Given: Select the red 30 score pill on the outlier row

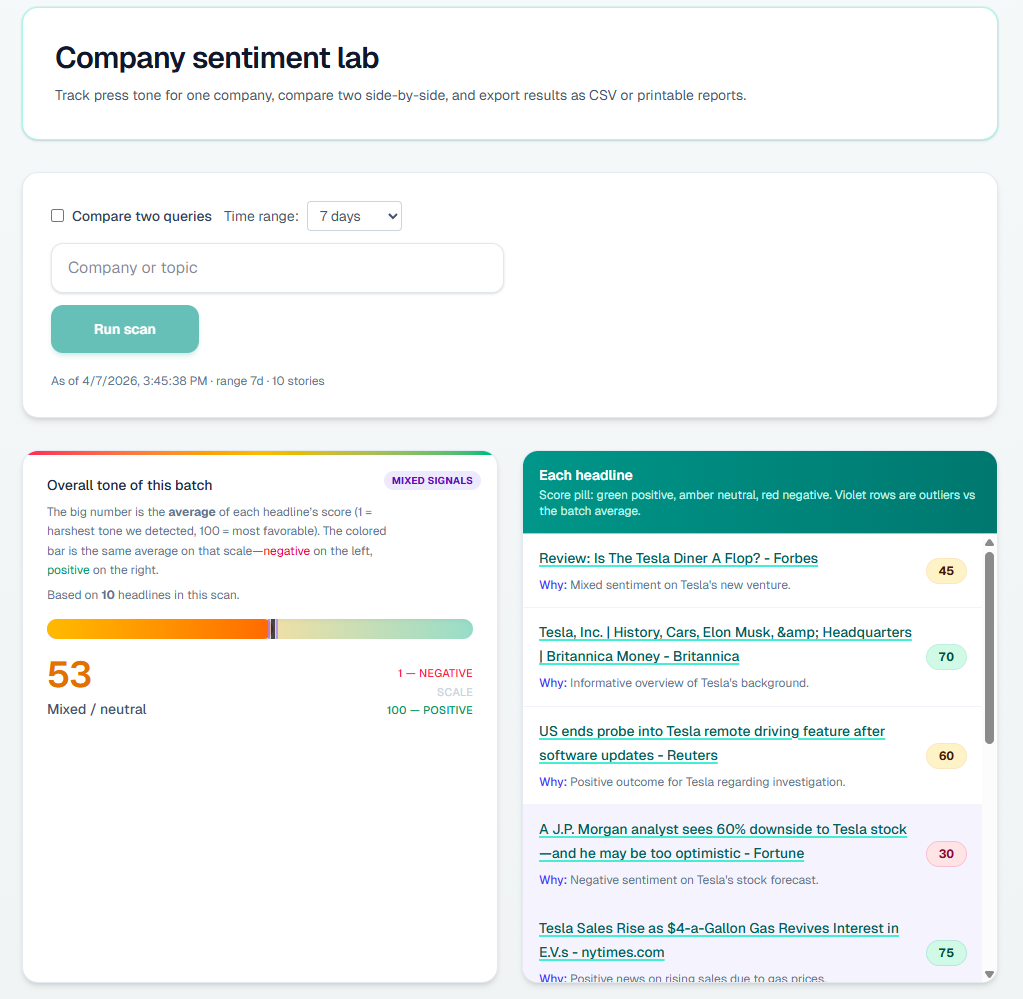Looking at the screenshot, I should [945, 854].
